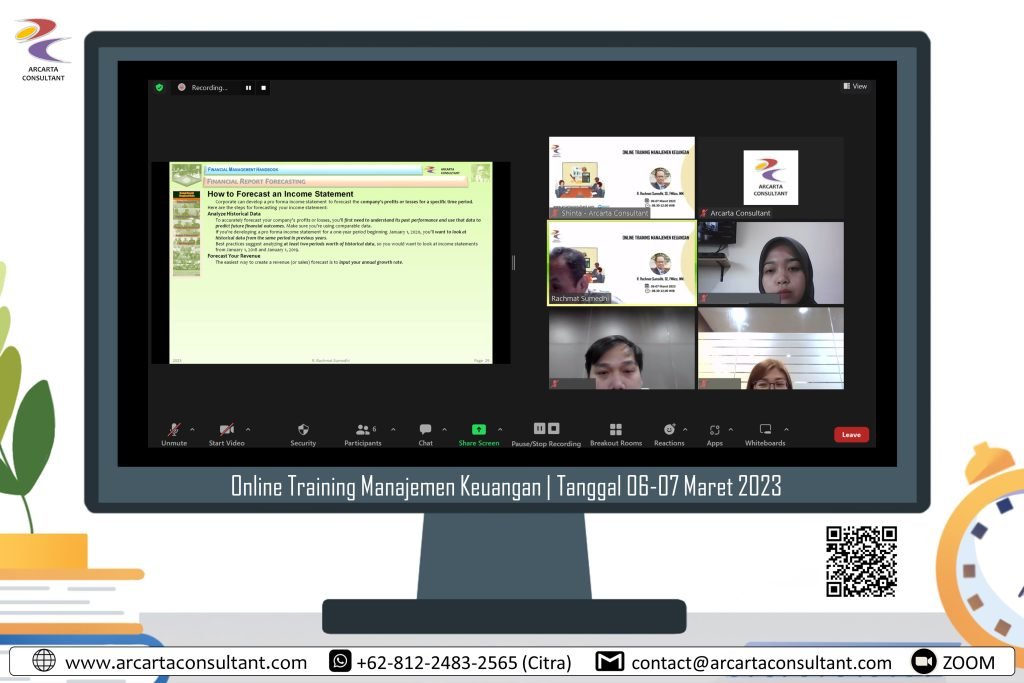Pause recording from top recording bar
Screen dimensions: 1024x683
pos(249,88)
